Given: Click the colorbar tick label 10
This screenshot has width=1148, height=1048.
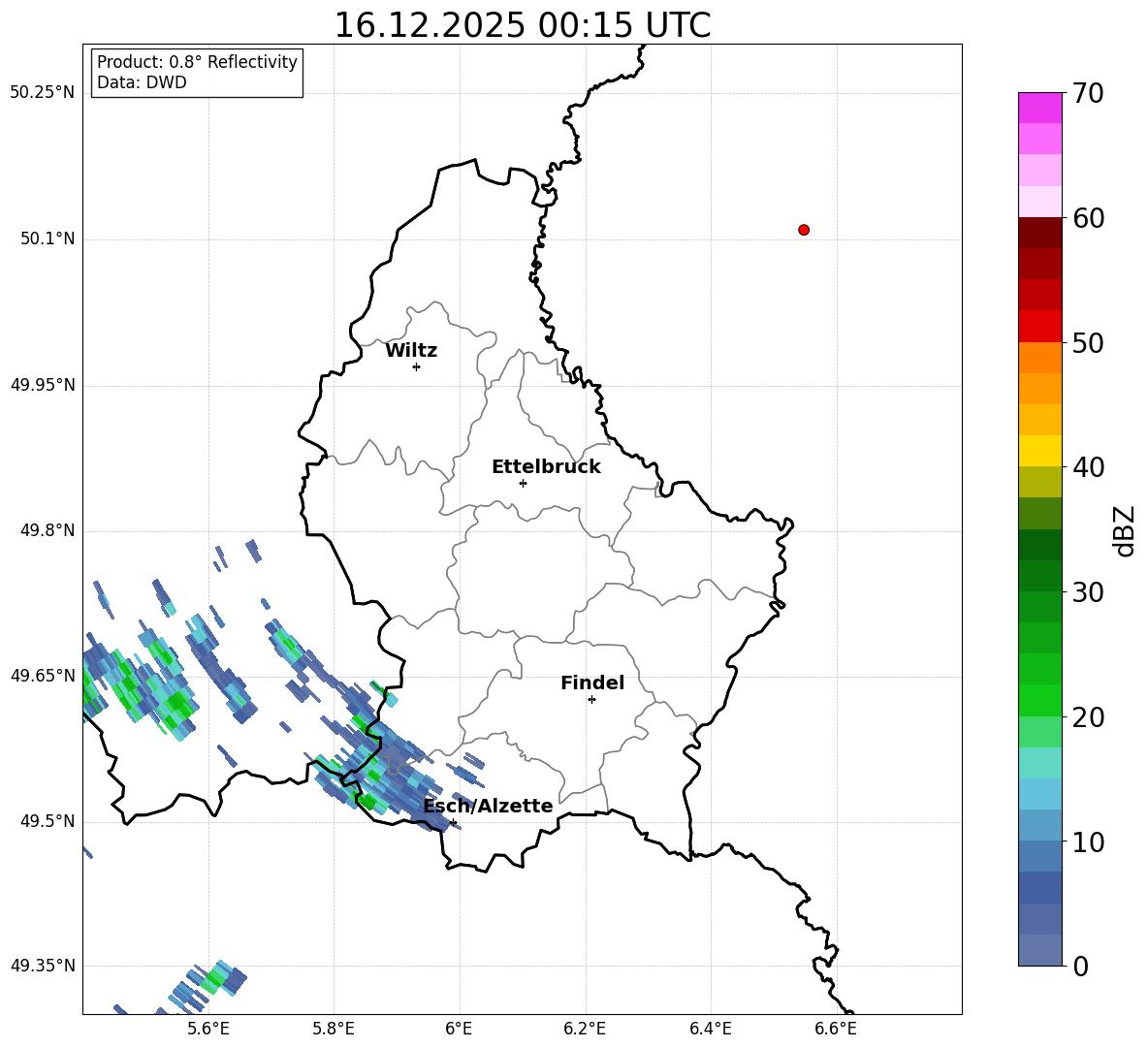Looking at the screenshot, I should click(x=1088, y=842).
